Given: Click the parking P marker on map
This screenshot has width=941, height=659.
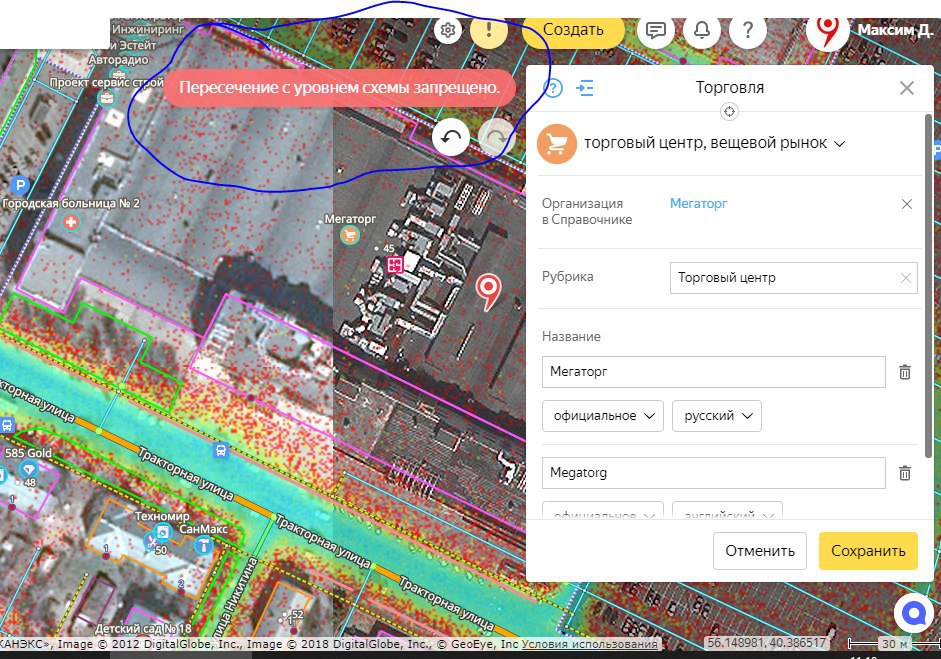Looking at the screenshot, I should click(20, 185).
